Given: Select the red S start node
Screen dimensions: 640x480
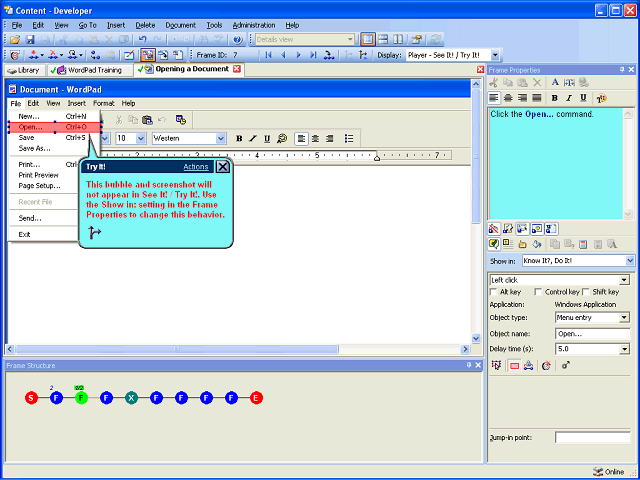Looking at the screenshot, I should coord(31,398).
